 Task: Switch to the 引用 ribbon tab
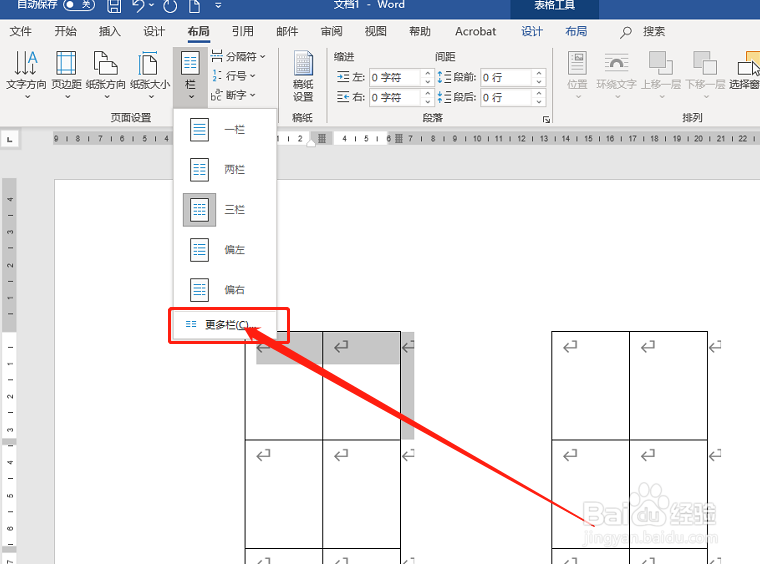(243, 31)
